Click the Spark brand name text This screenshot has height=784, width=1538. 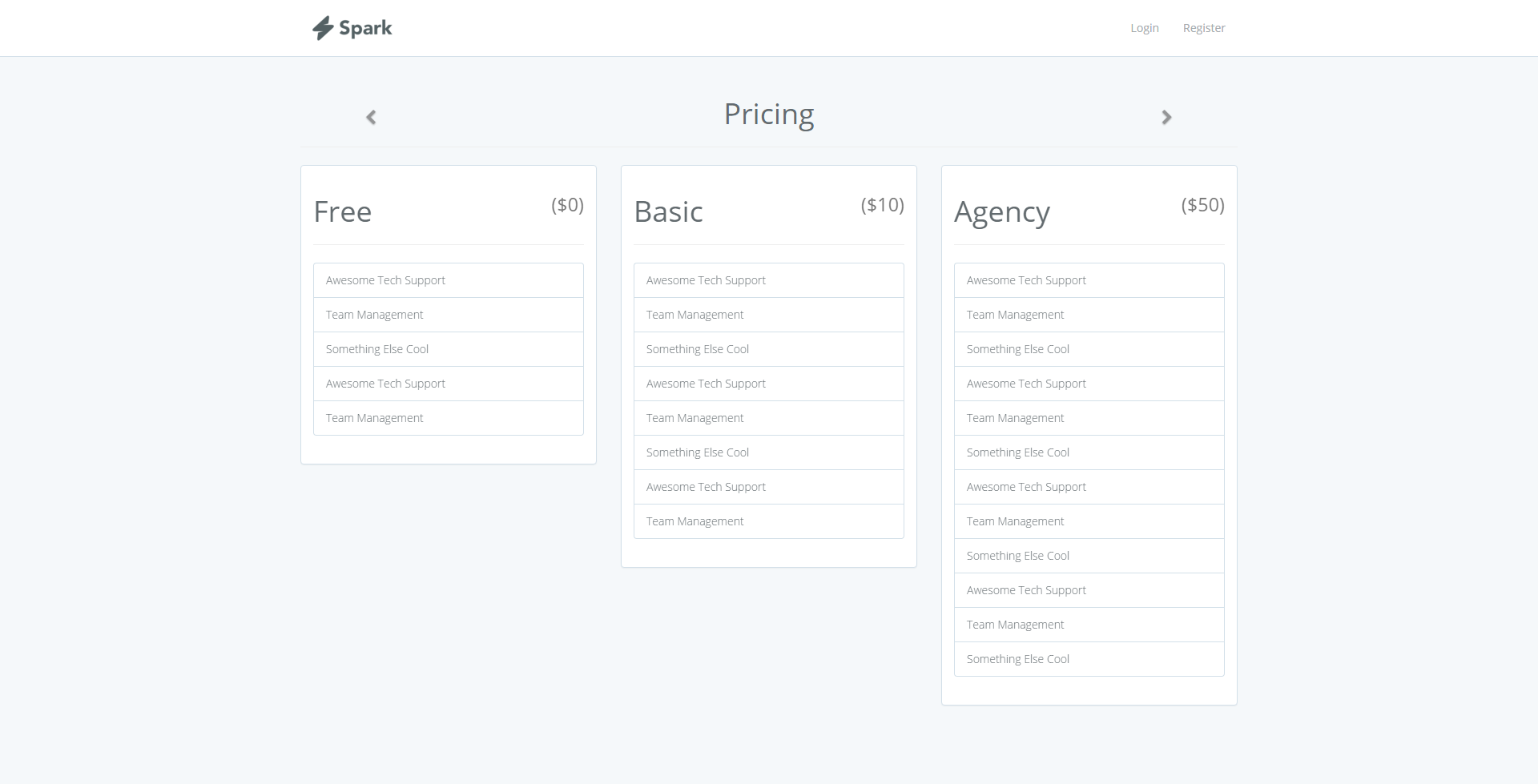365,28
